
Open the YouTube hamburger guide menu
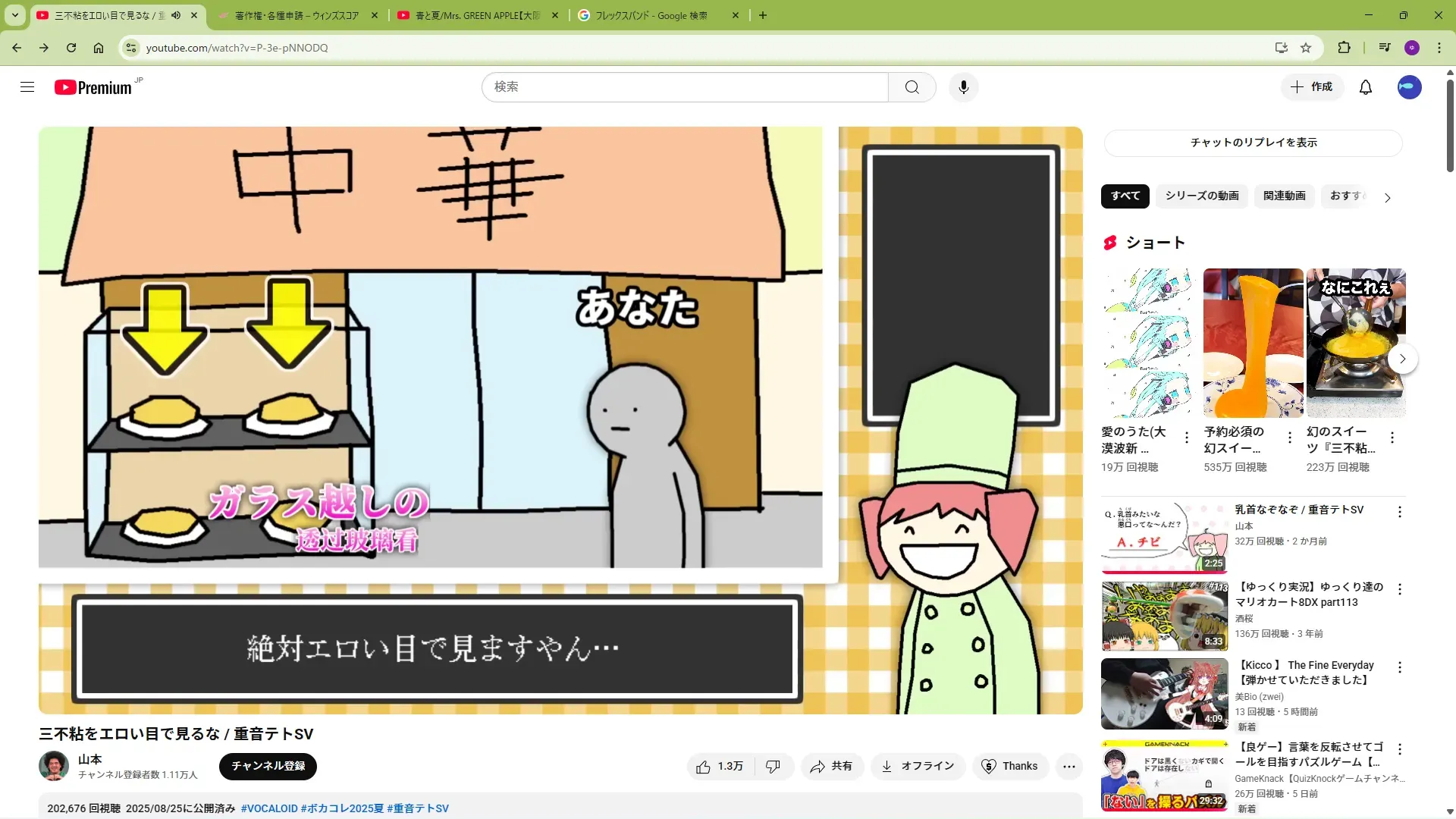click(27, 87)
